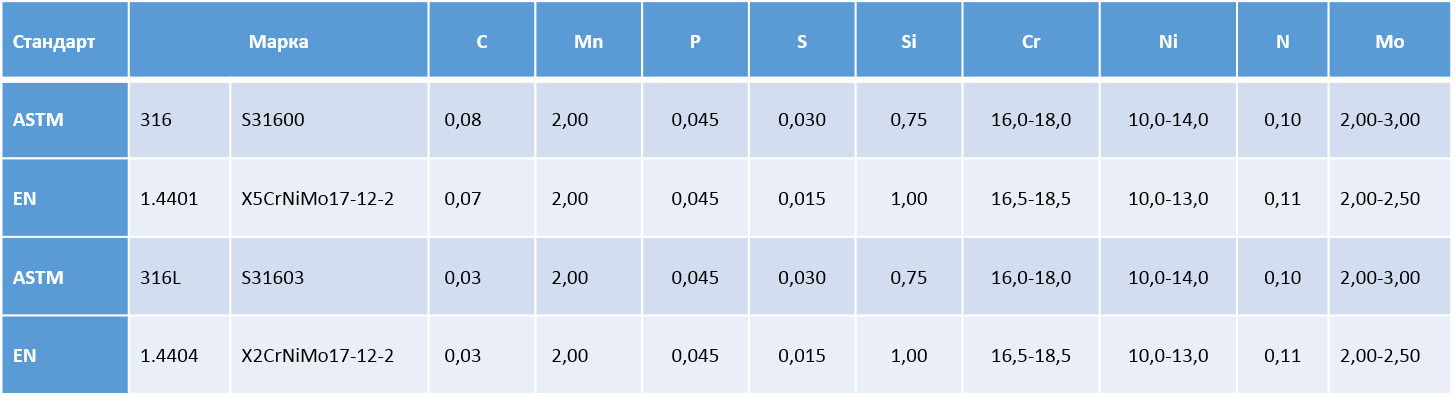Select the Mn column header
The image size is (1456, 397).
[x=589, y=40]
